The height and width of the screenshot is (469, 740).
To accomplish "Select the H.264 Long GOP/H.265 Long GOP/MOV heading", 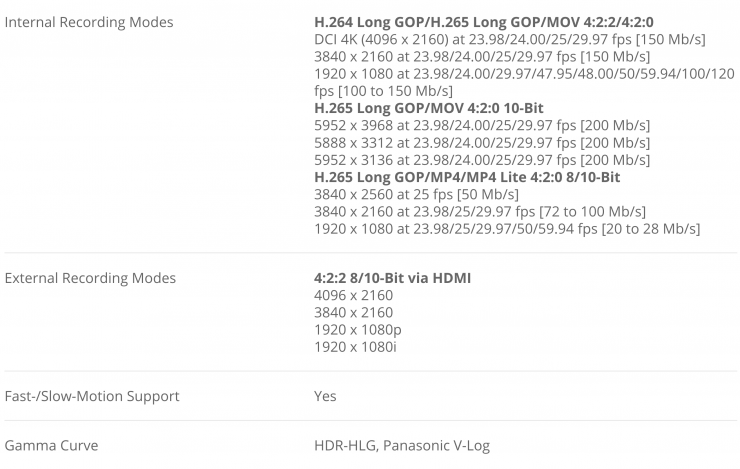I will [492, 22].
